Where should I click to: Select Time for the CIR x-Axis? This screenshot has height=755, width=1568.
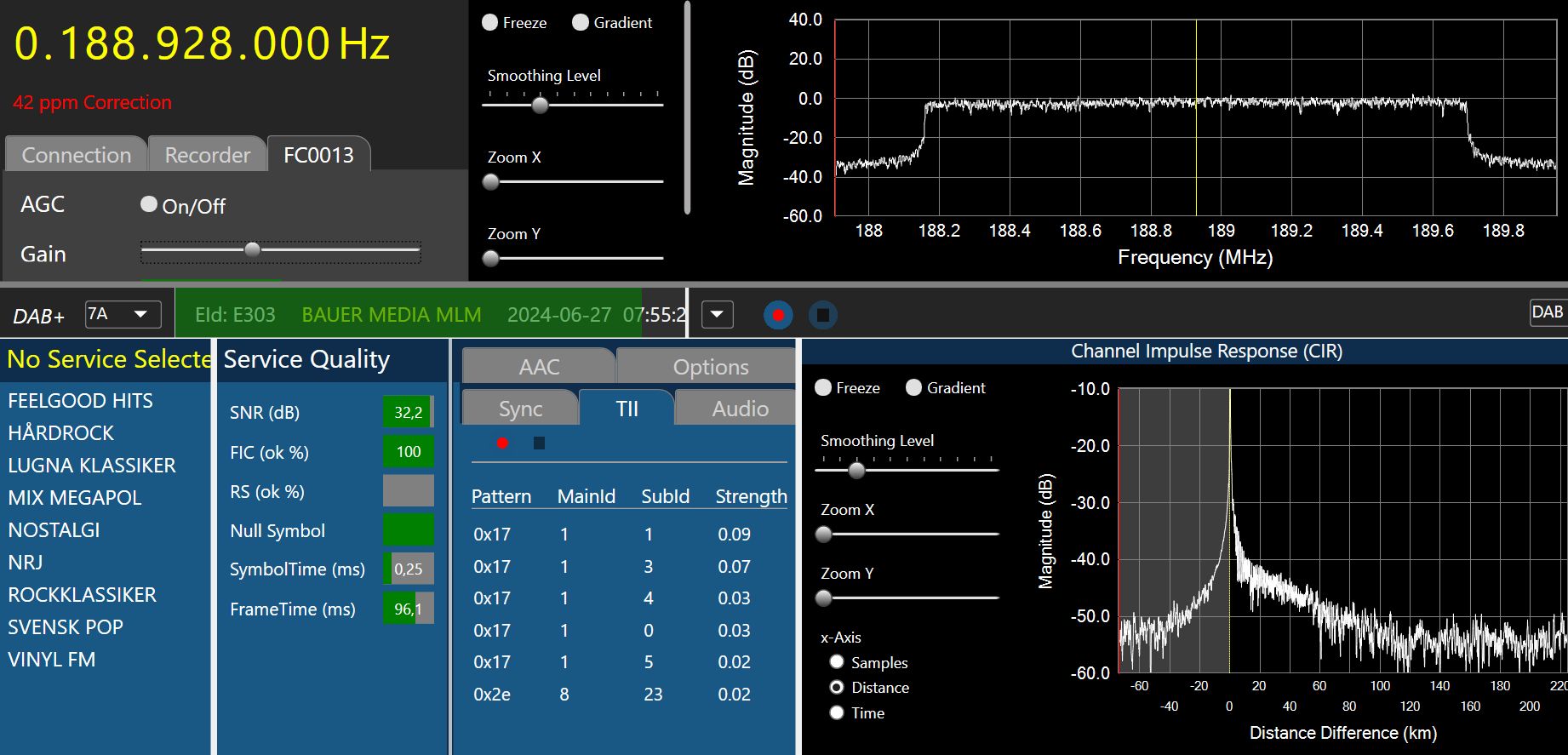click(837, 712)
